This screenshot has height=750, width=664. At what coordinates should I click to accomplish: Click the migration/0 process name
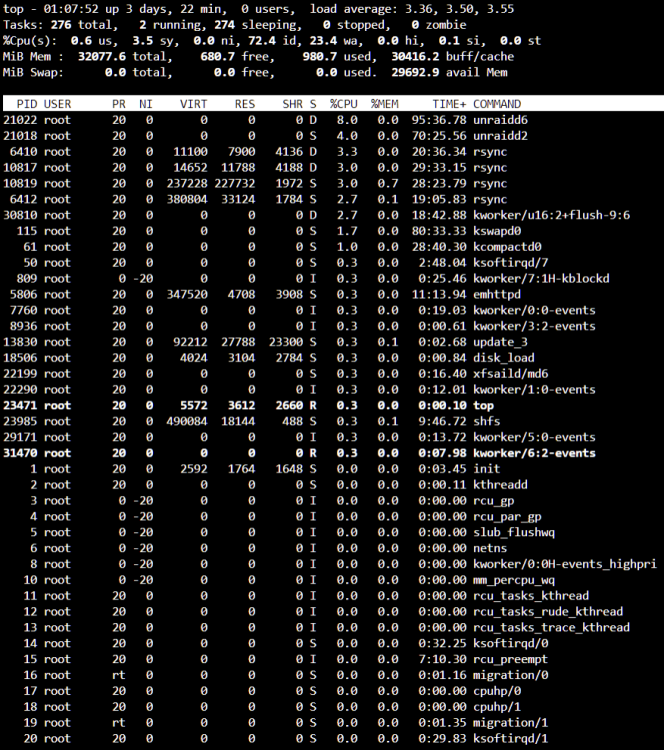[x=510, y=675]
